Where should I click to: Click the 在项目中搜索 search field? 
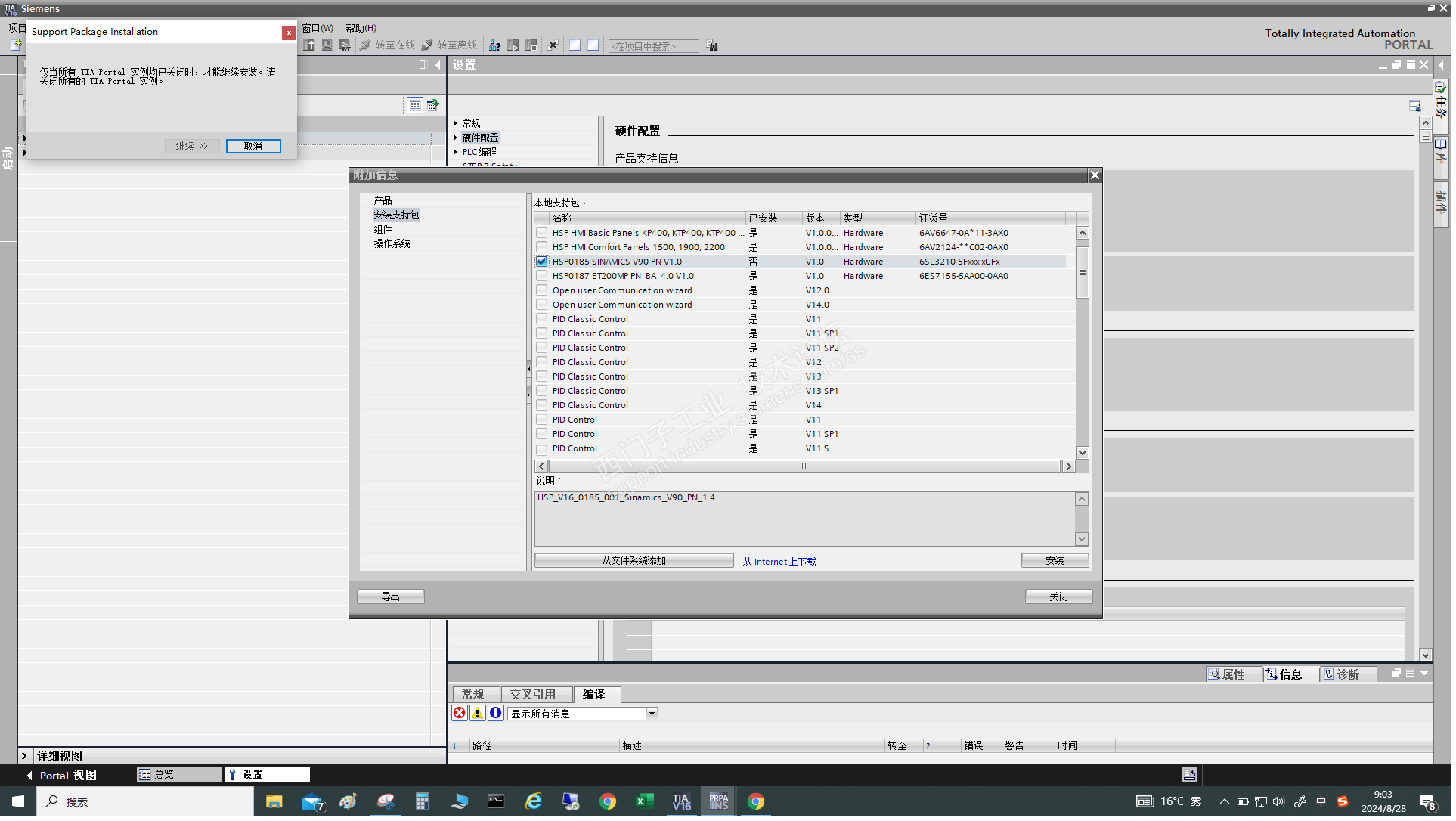(654, 46)
